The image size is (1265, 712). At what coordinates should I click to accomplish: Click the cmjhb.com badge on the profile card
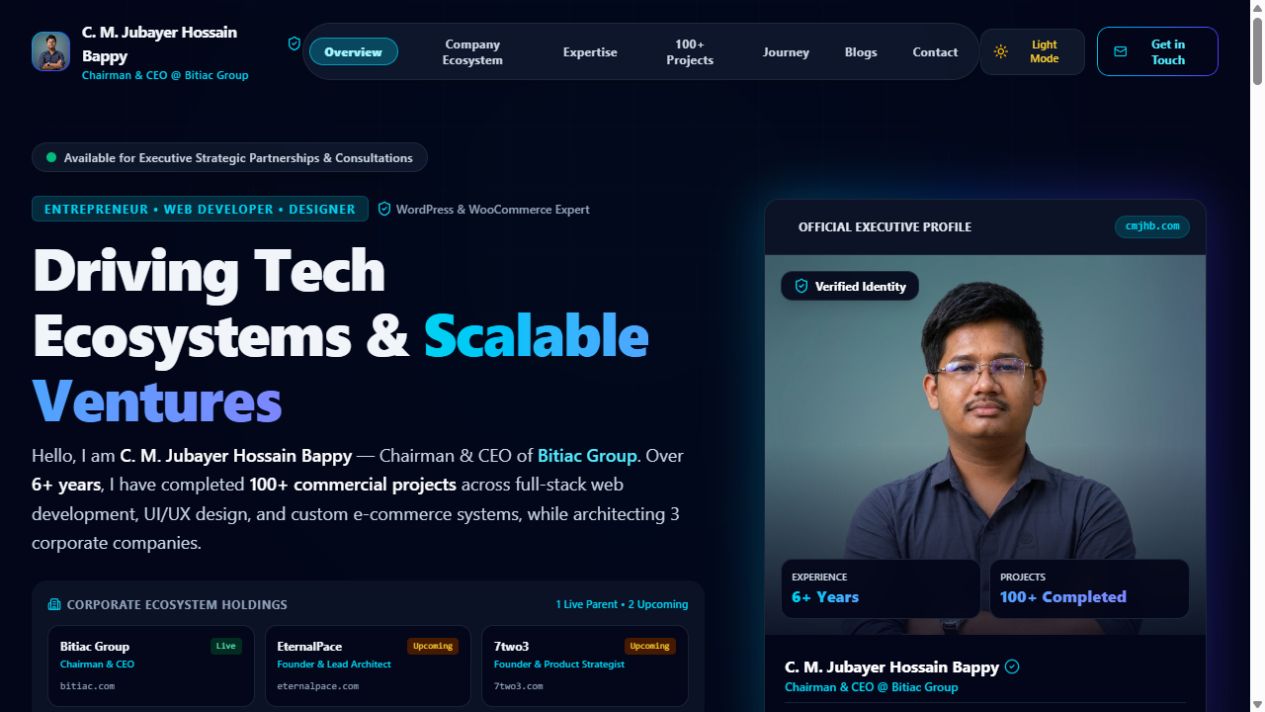pyautogui.click(x=1152, y=226)
